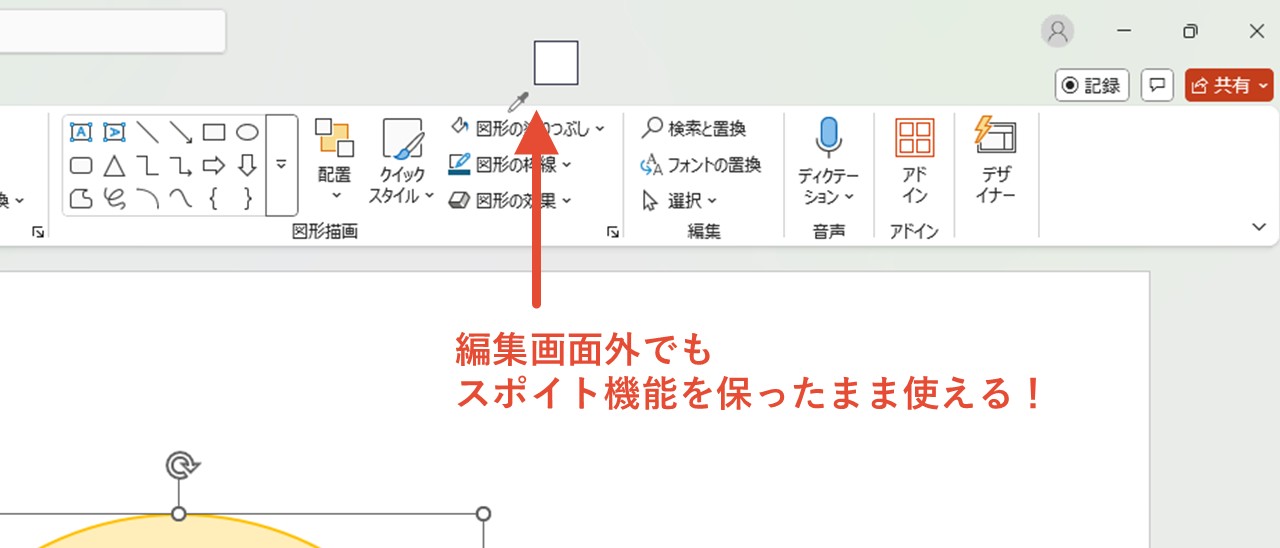Click the デザイナー (Designer) icon
The width and height of the screenshot is (1280, 548).
[995, 160]
